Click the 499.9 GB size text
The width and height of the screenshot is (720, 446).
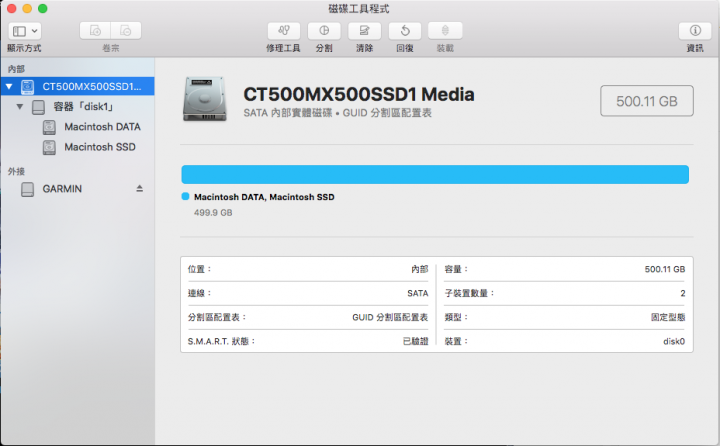(x=213, y=213)
